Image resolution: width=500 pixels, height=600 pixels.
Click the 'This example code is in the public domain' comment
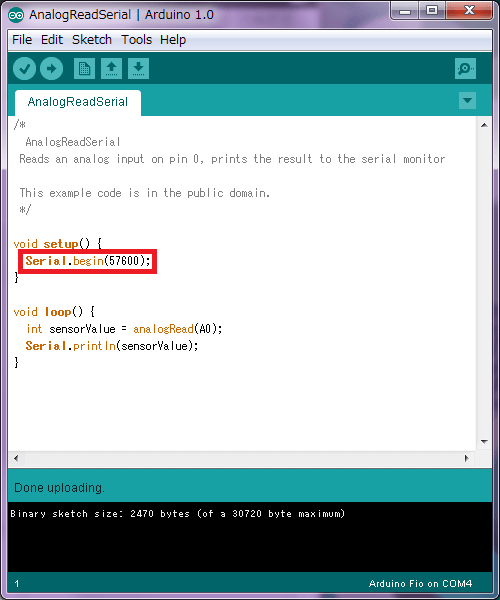coord(145,193)
